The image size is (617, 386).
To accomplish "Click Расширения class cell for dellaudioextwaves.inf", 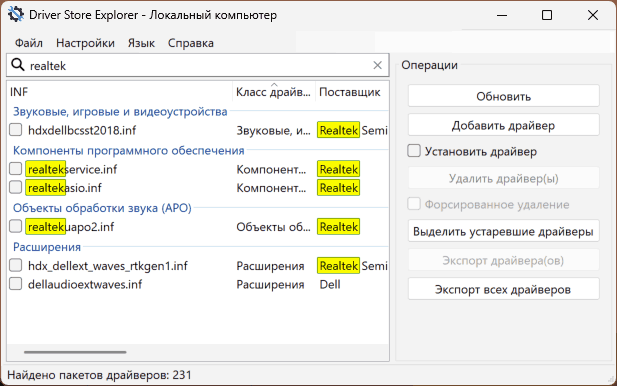I will coord(270,284).
